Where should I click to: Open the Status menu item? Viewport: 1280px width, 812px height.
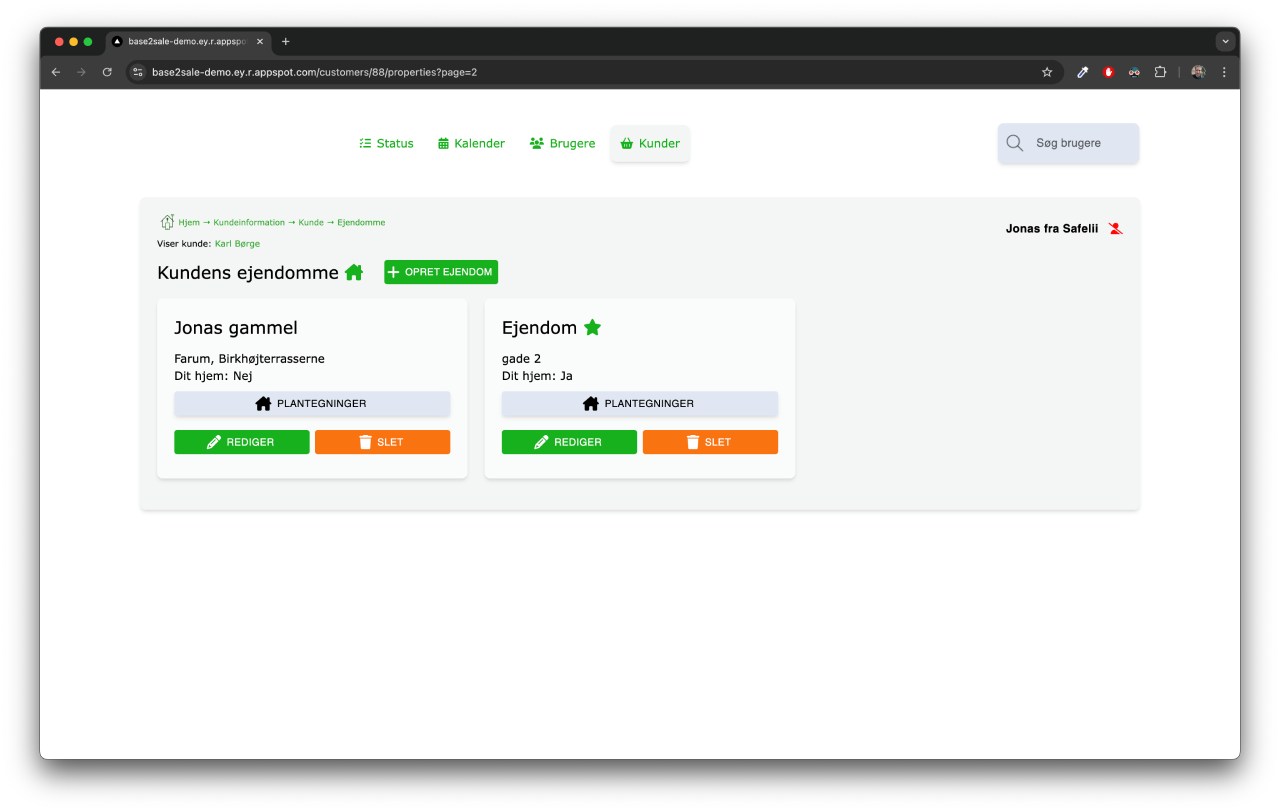(386, 143)
